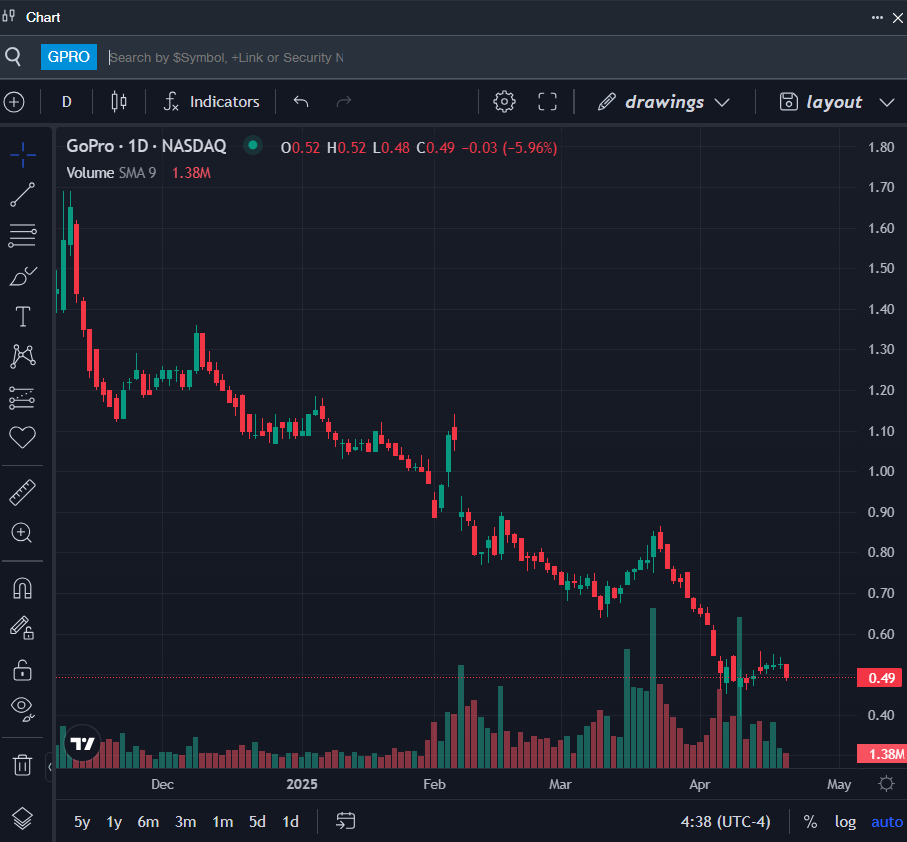
Task: Collapse the drawing toolbar side arrow
Action: 50,767
